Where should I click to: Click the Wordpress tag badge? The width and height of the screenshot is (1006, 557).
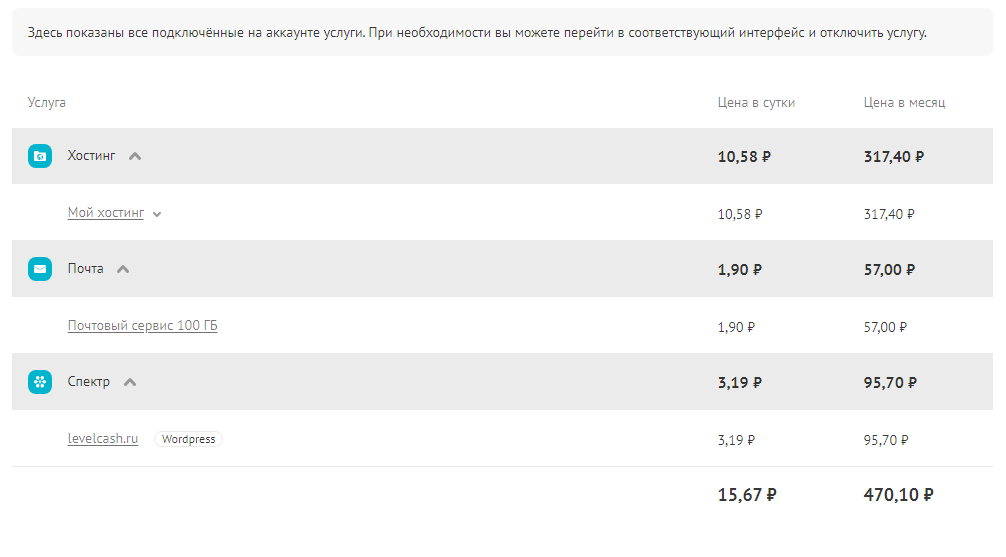pos(188,439)
